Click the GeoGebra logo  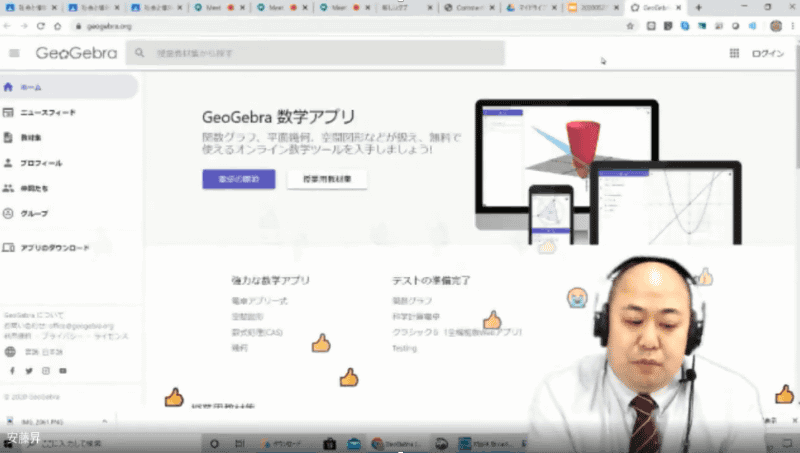point(76,53)
